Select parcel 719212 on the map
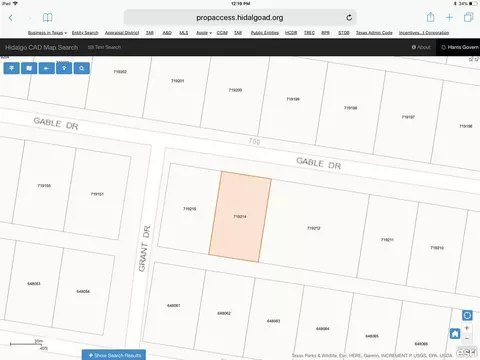The image size is (480, 360). pyautogui.click(x=314, y=228)
